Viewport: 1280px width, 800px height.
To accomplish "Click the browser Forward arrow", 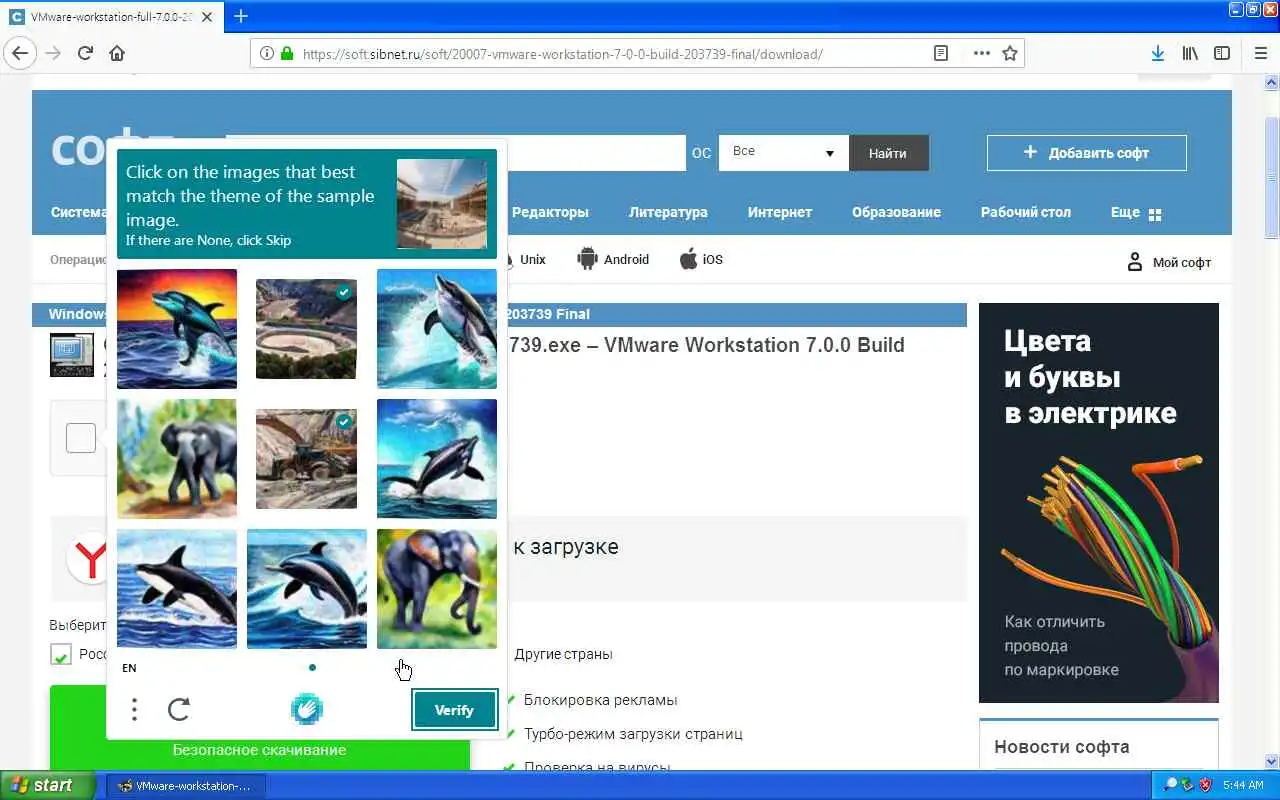I will 53,53.
